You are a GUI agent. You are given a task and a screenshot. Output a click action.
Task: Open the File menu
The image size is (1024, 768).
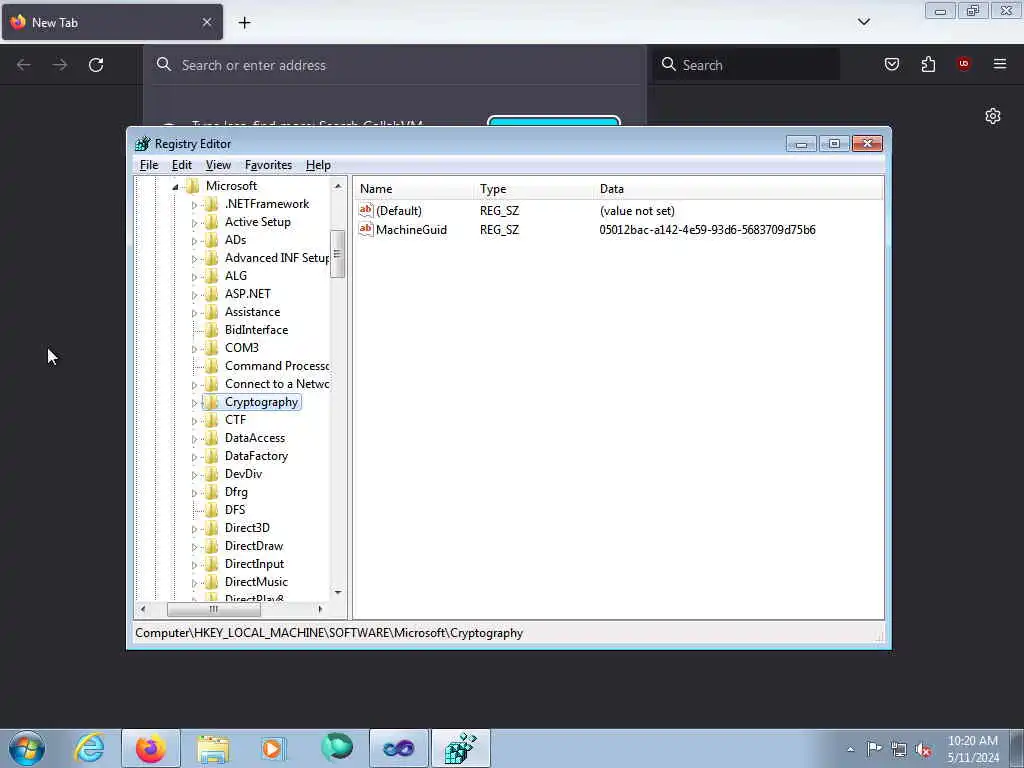pos(149,165)
